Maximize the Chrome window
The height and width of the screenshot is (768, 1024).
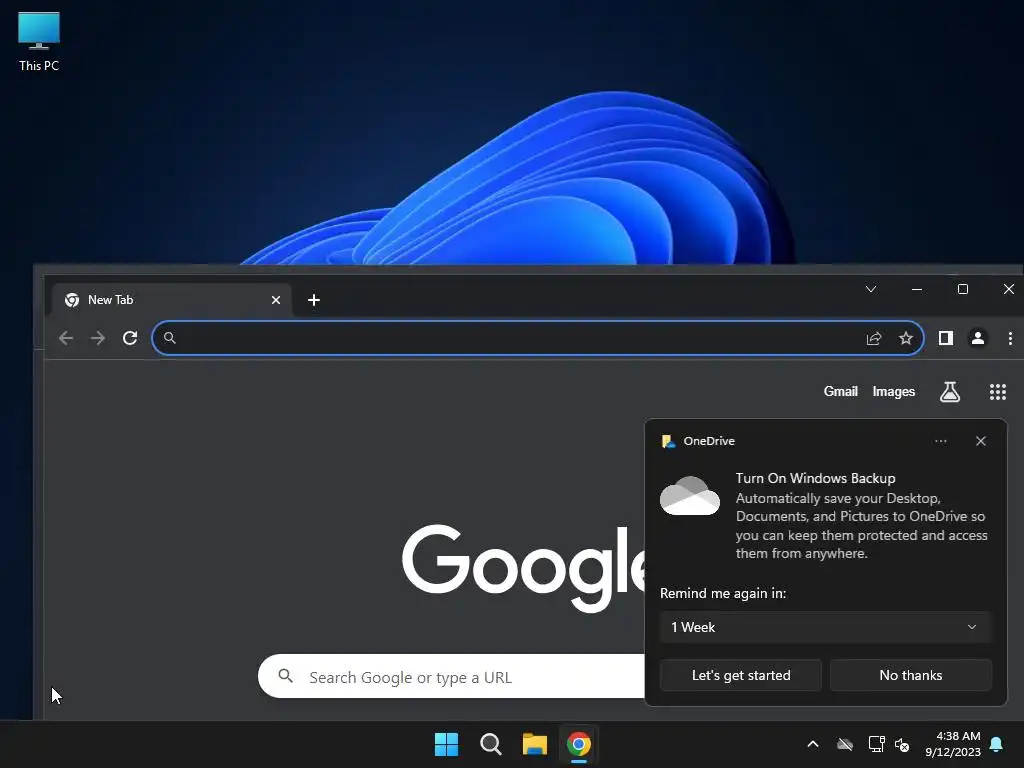963,289
